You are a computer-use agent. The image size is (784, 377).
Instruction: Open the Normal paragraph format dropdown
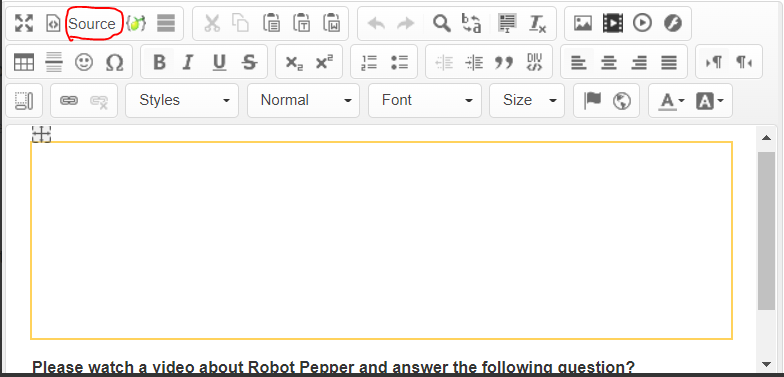[304, 100]
